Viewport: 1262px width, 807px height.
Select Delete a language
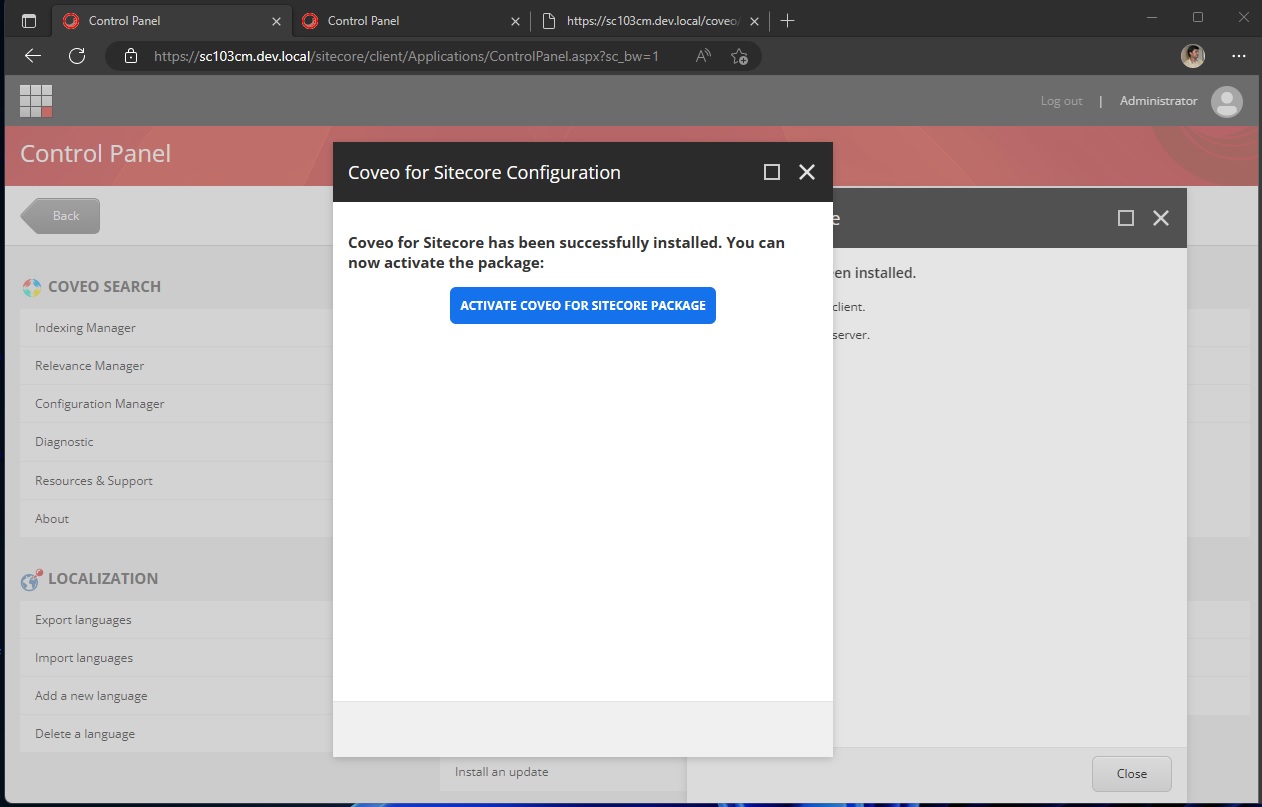pos(85,734)
